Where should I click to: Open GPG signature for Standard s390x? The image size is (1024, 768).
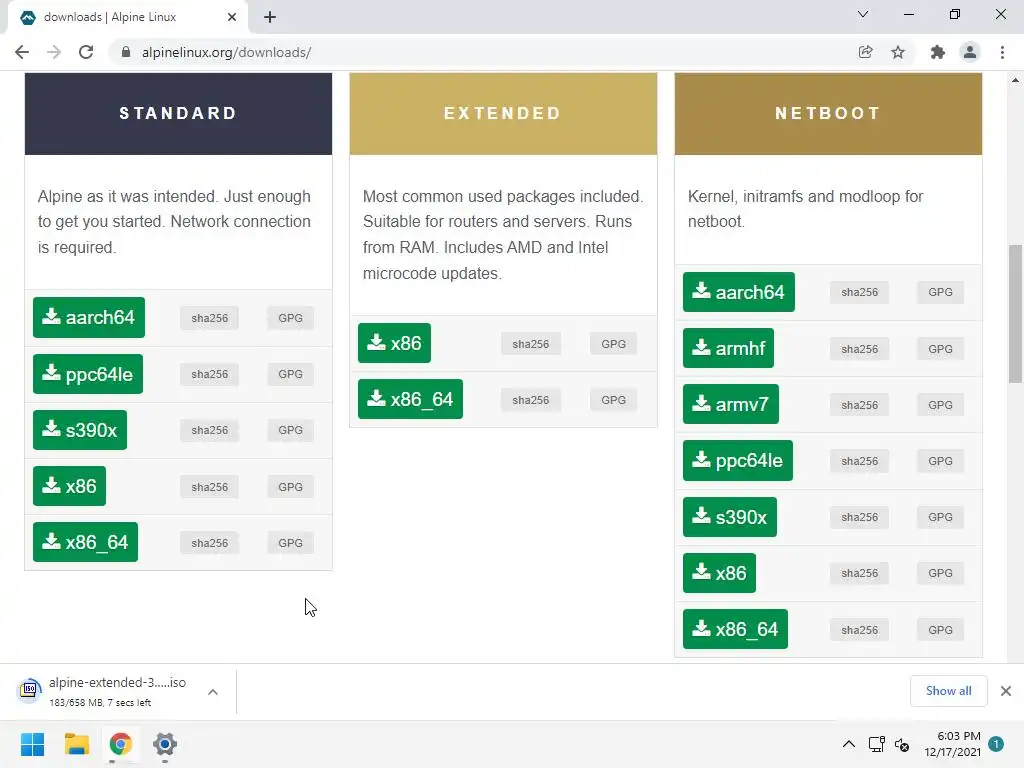pos(291,430)
